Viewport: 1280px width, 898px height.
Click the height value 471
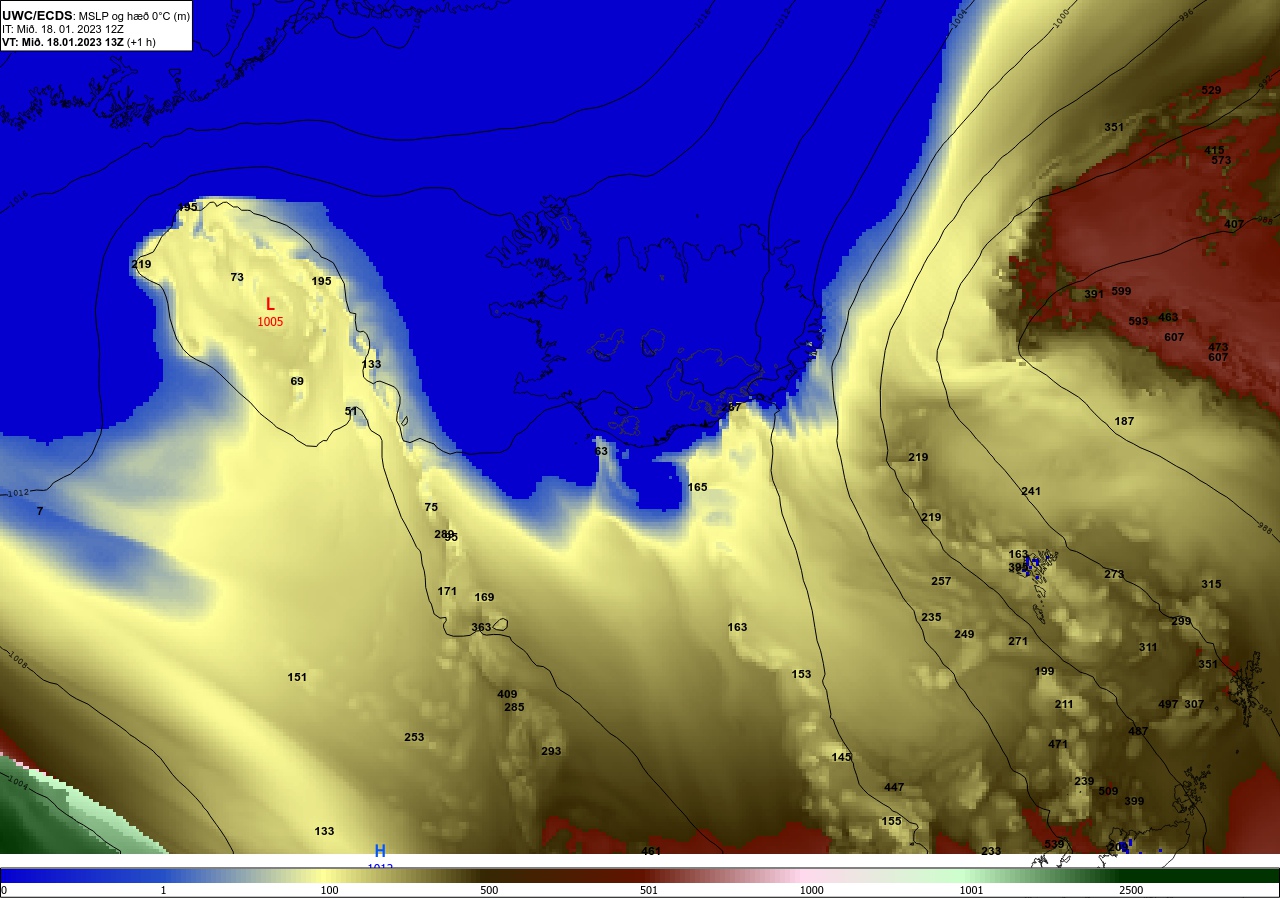tap(1058, 745)
